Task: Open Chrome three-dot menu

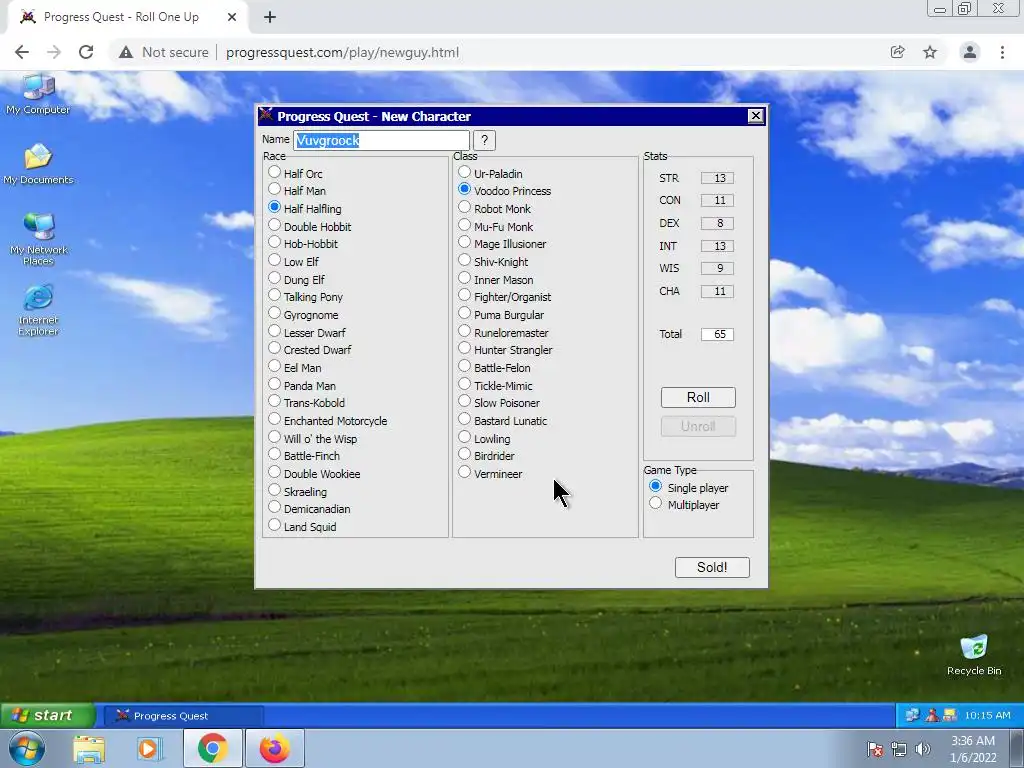Action: 1002,52
